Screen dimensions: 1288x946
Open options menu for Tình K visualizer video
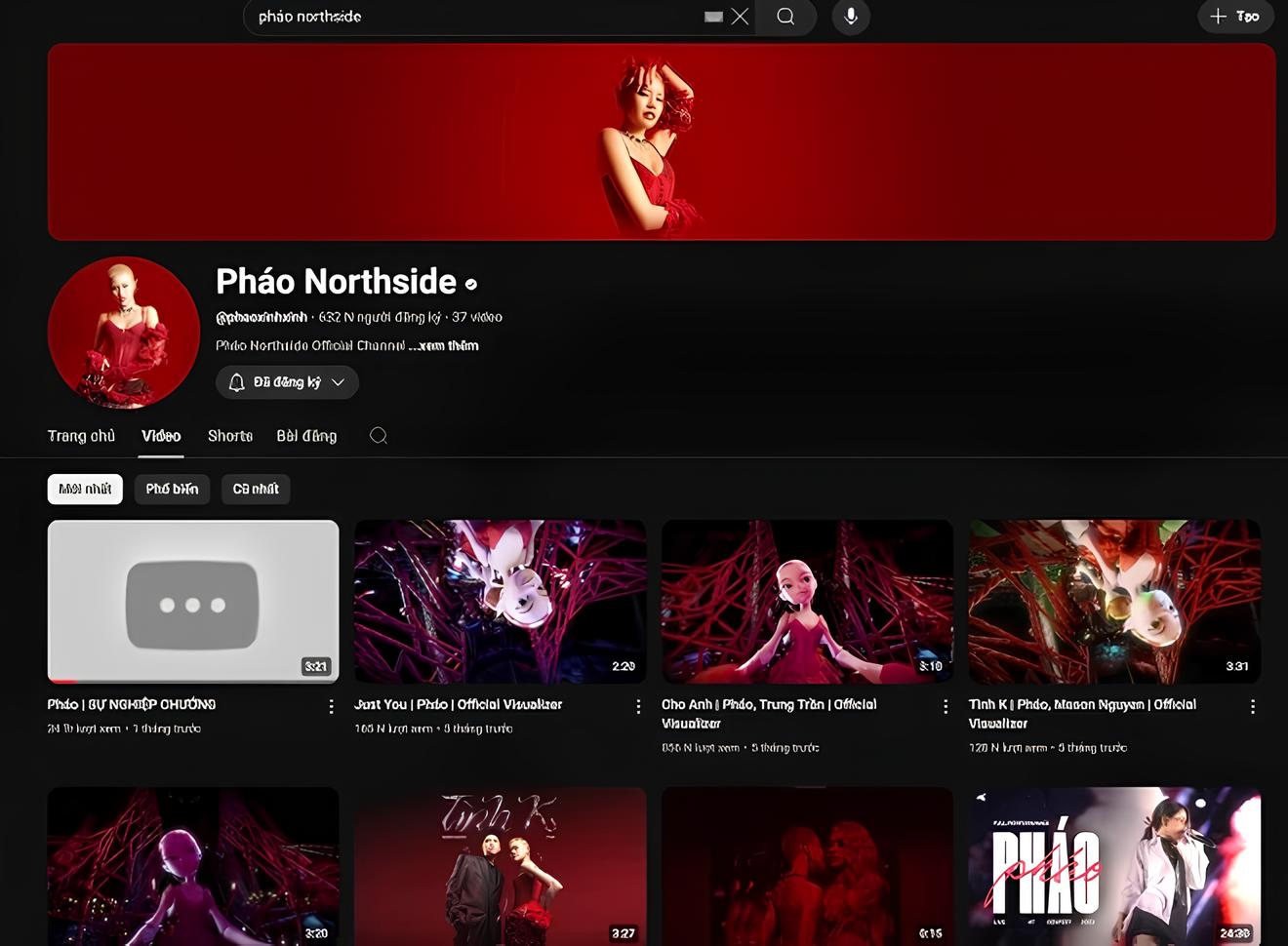coord(1253,706)
